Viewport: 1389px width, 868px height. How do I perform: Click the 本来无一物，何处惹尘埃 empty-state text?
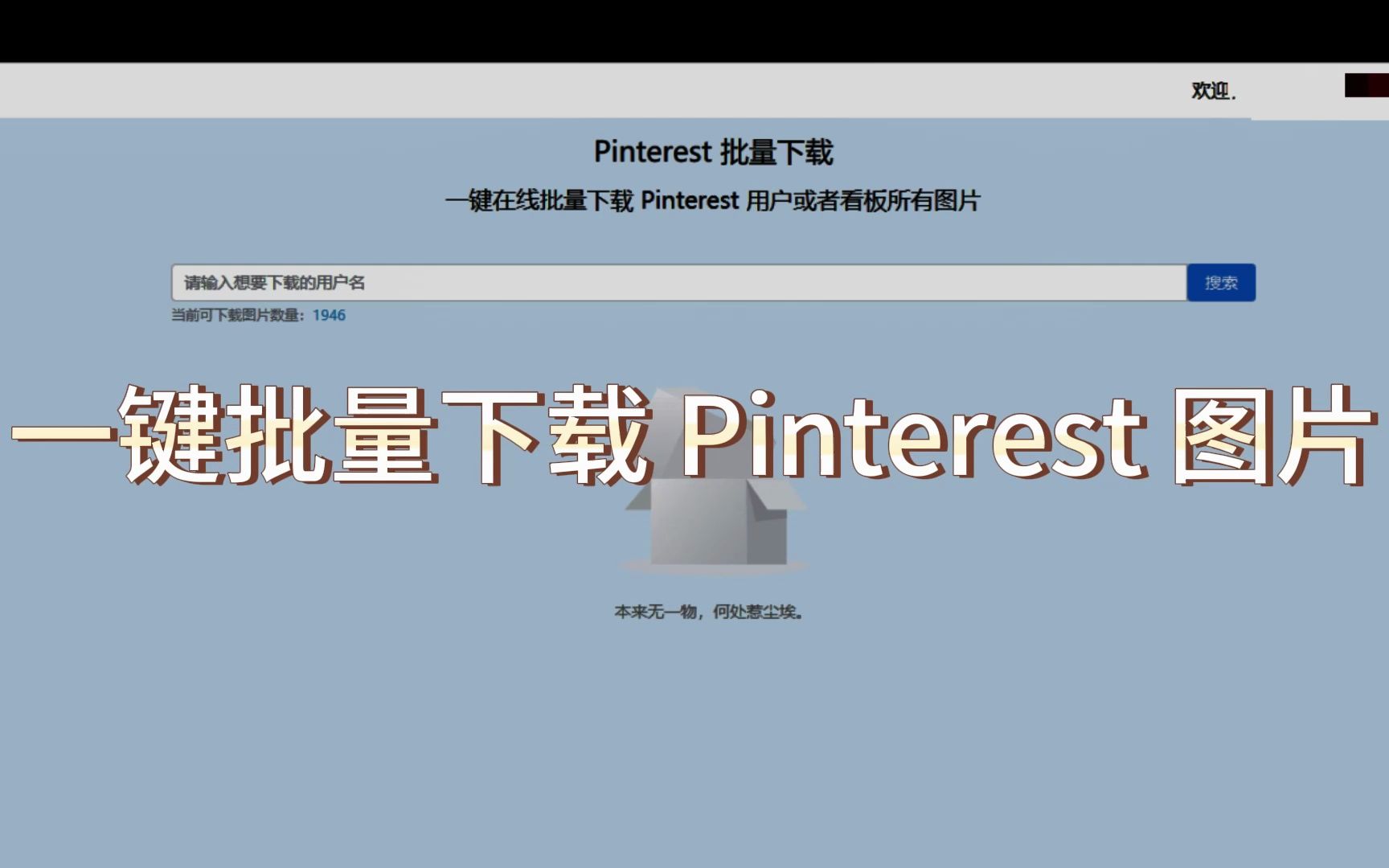coord(709,612)
